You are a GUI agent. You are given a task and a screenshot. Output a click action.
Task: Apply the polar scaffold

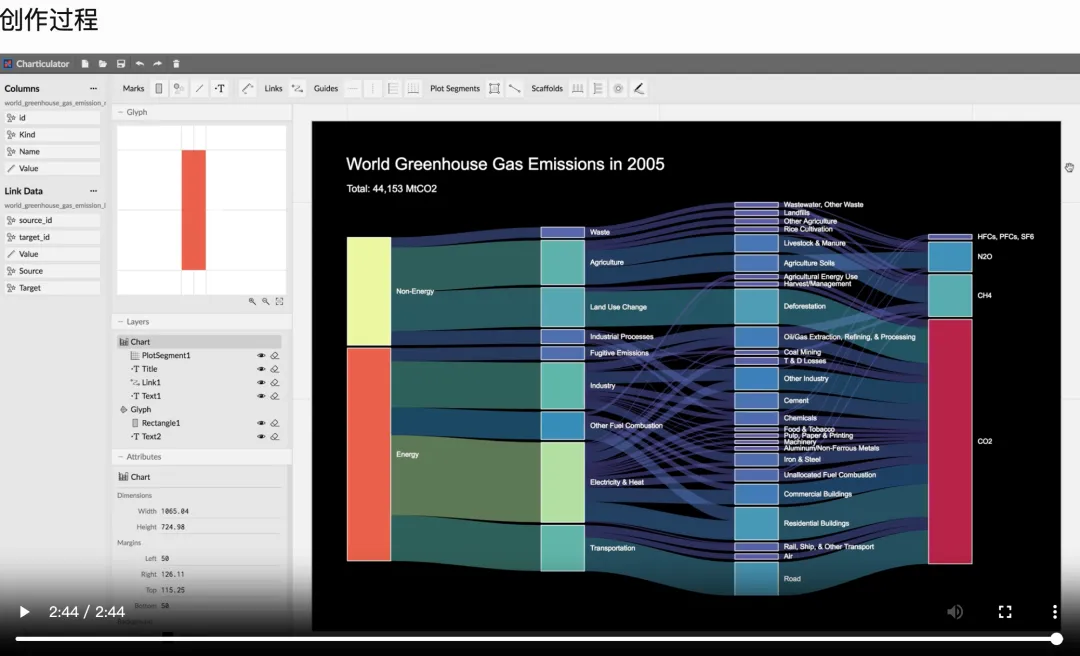coord(619,88)
